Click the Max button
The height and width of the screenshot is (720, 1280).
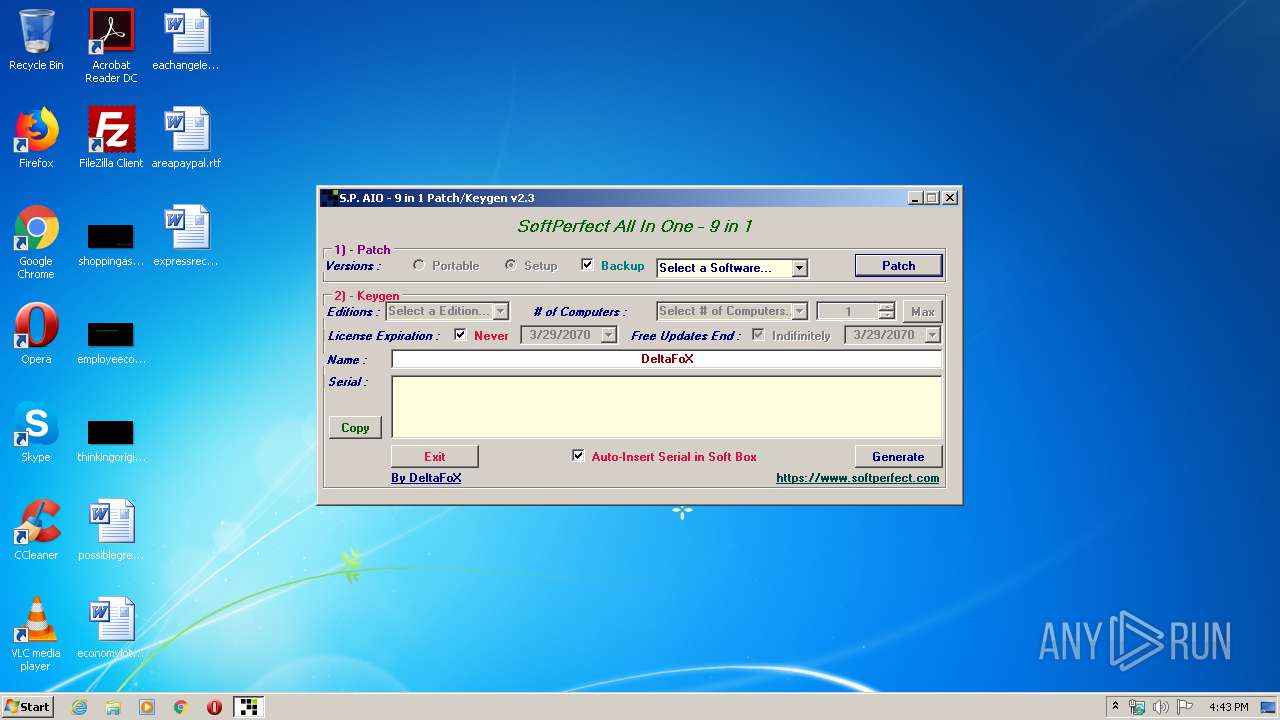click(x=922, y=311)
